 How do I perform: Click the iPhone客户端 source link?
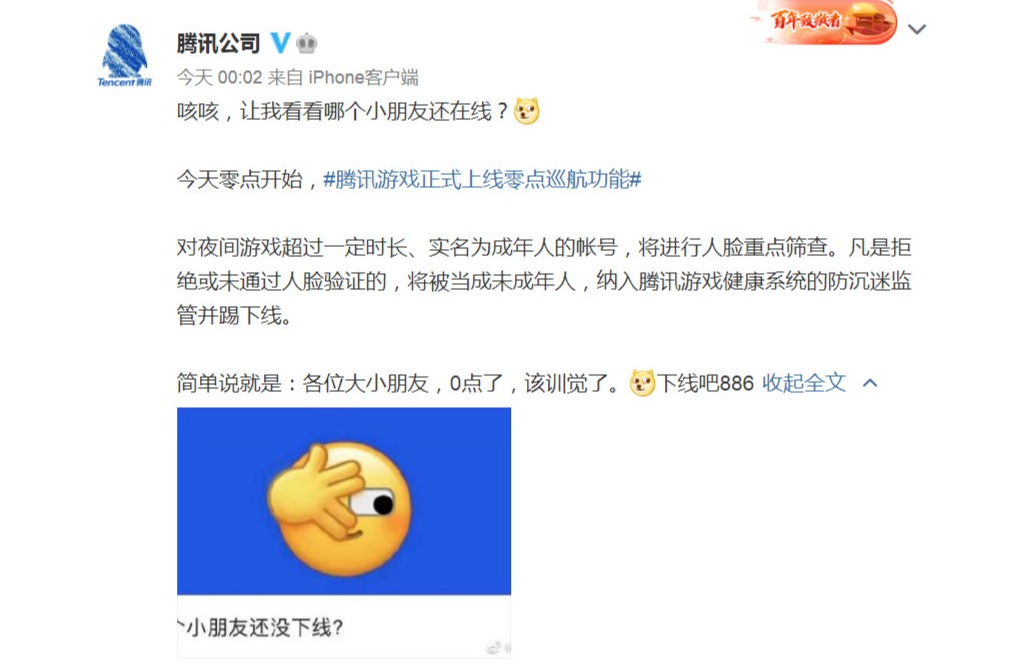[364, 78]
